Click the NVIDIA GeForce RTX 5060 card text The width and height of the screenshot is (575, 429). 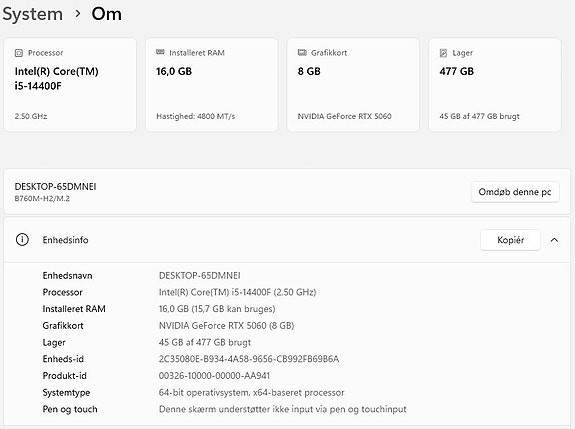click(344, 116)
